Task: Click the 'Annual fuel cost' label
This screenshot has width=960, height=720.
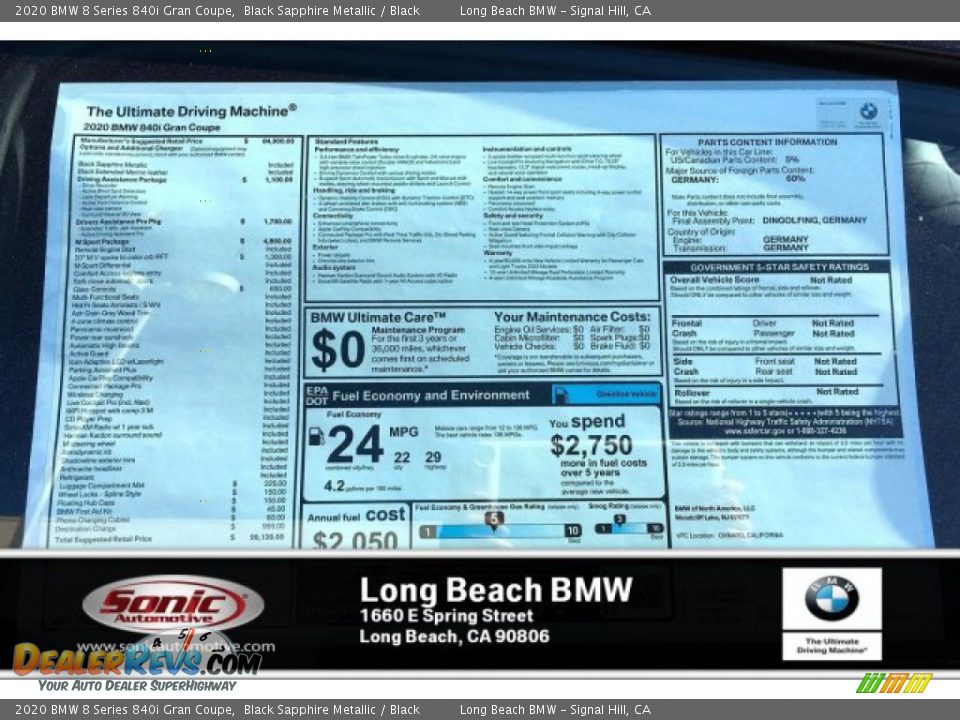Action: click(x=356, y=516)
